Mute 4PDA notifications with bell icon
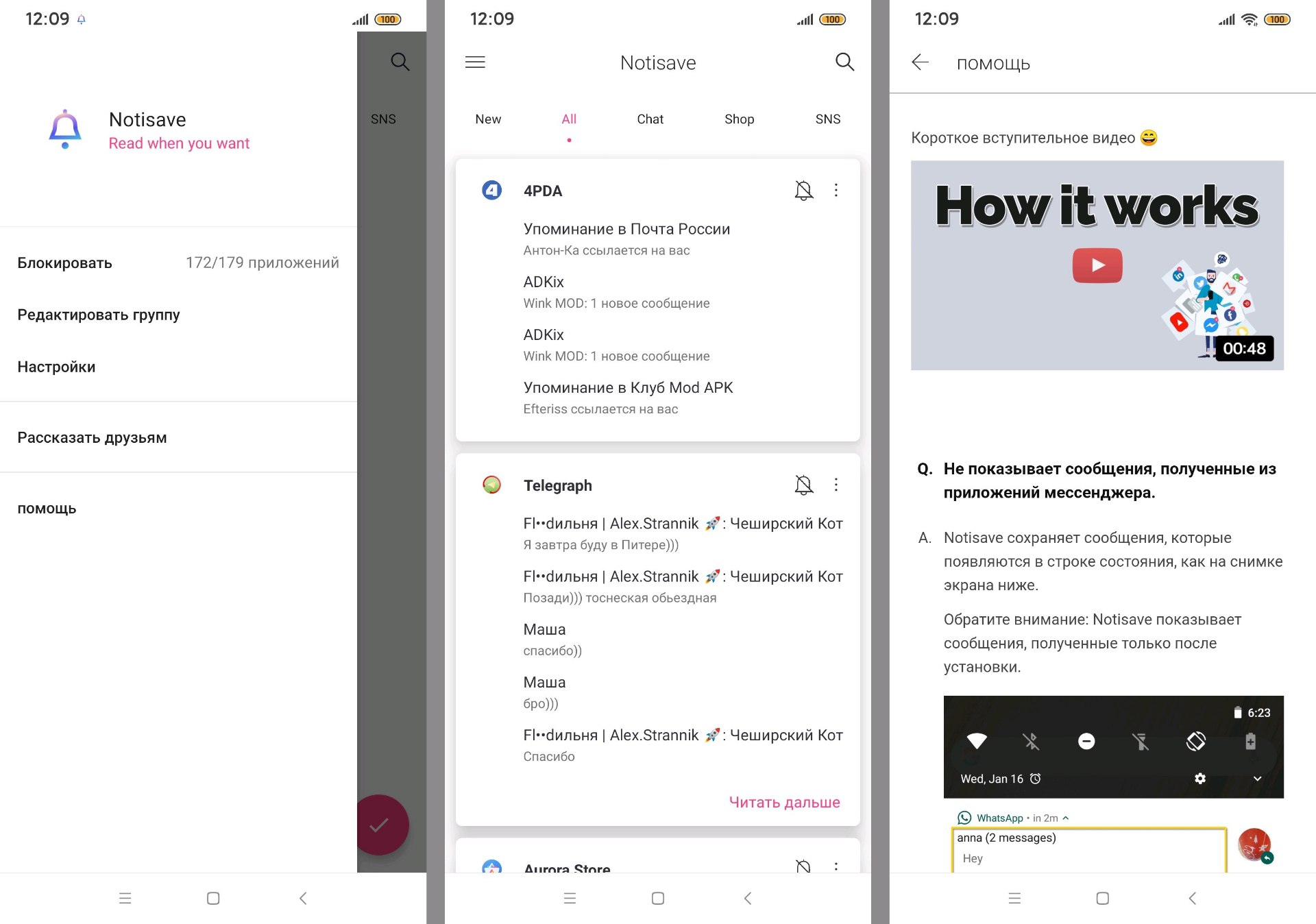 coord(803,191)
